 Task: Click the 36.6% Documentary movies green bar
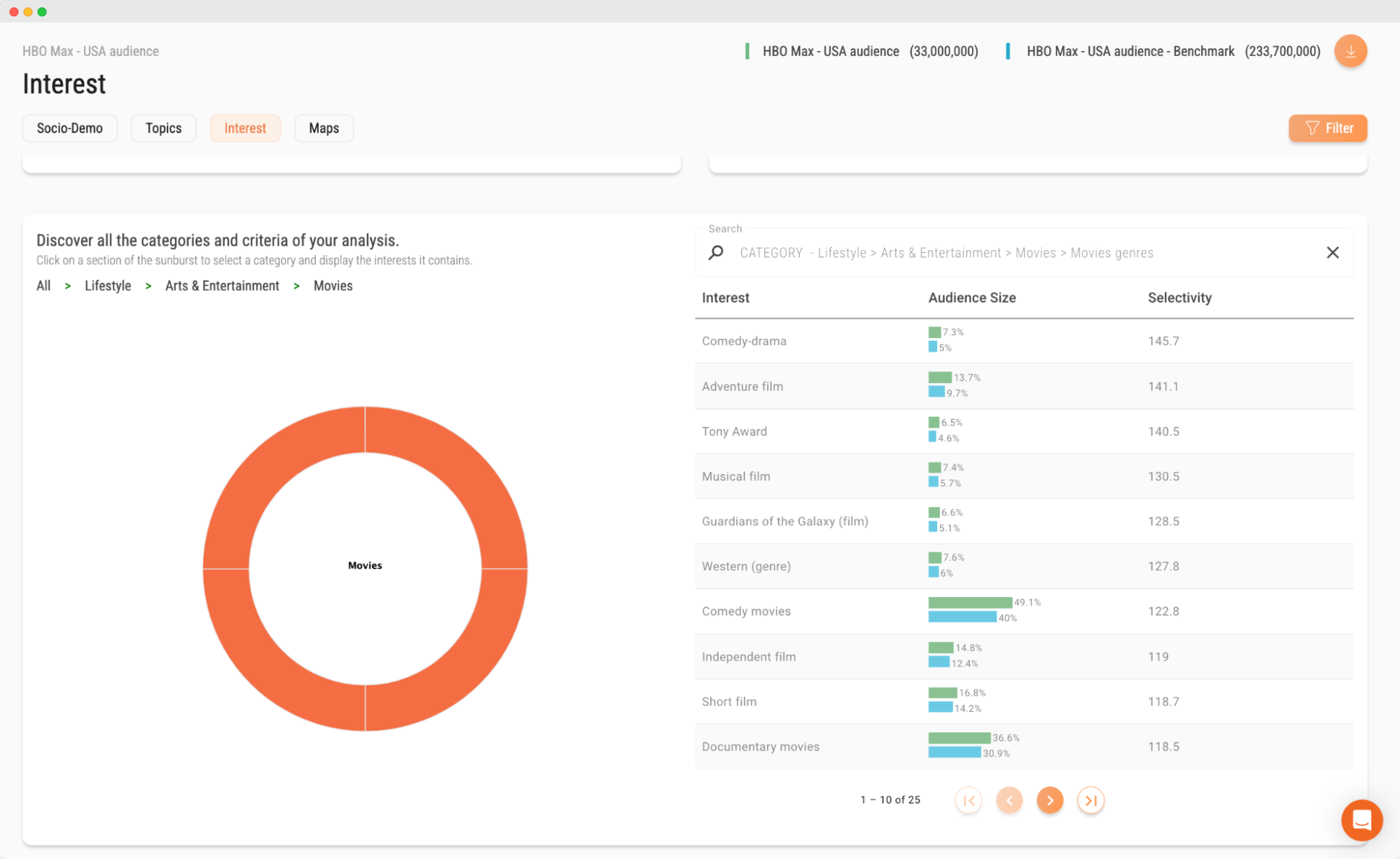pos(959,738)
